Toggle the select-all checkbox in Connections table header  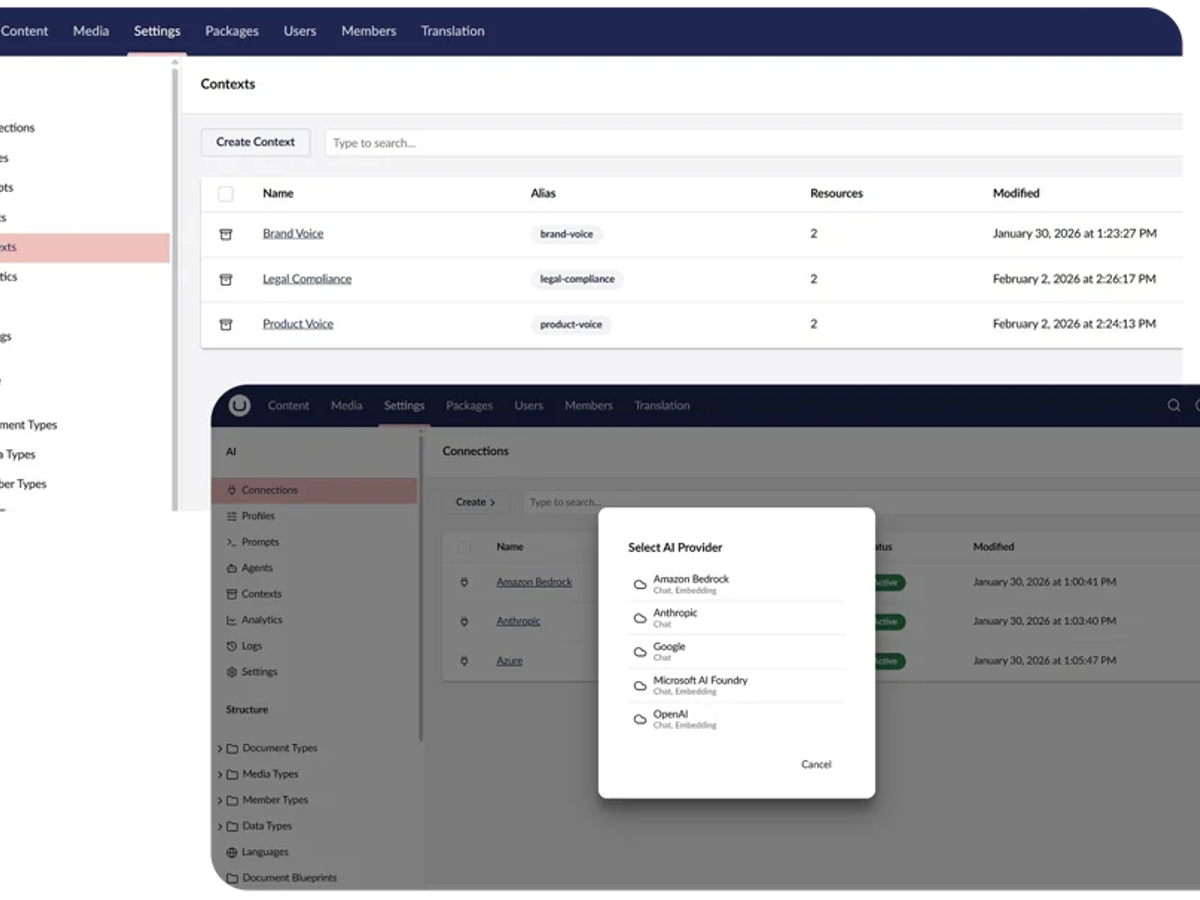pos(464,547)
